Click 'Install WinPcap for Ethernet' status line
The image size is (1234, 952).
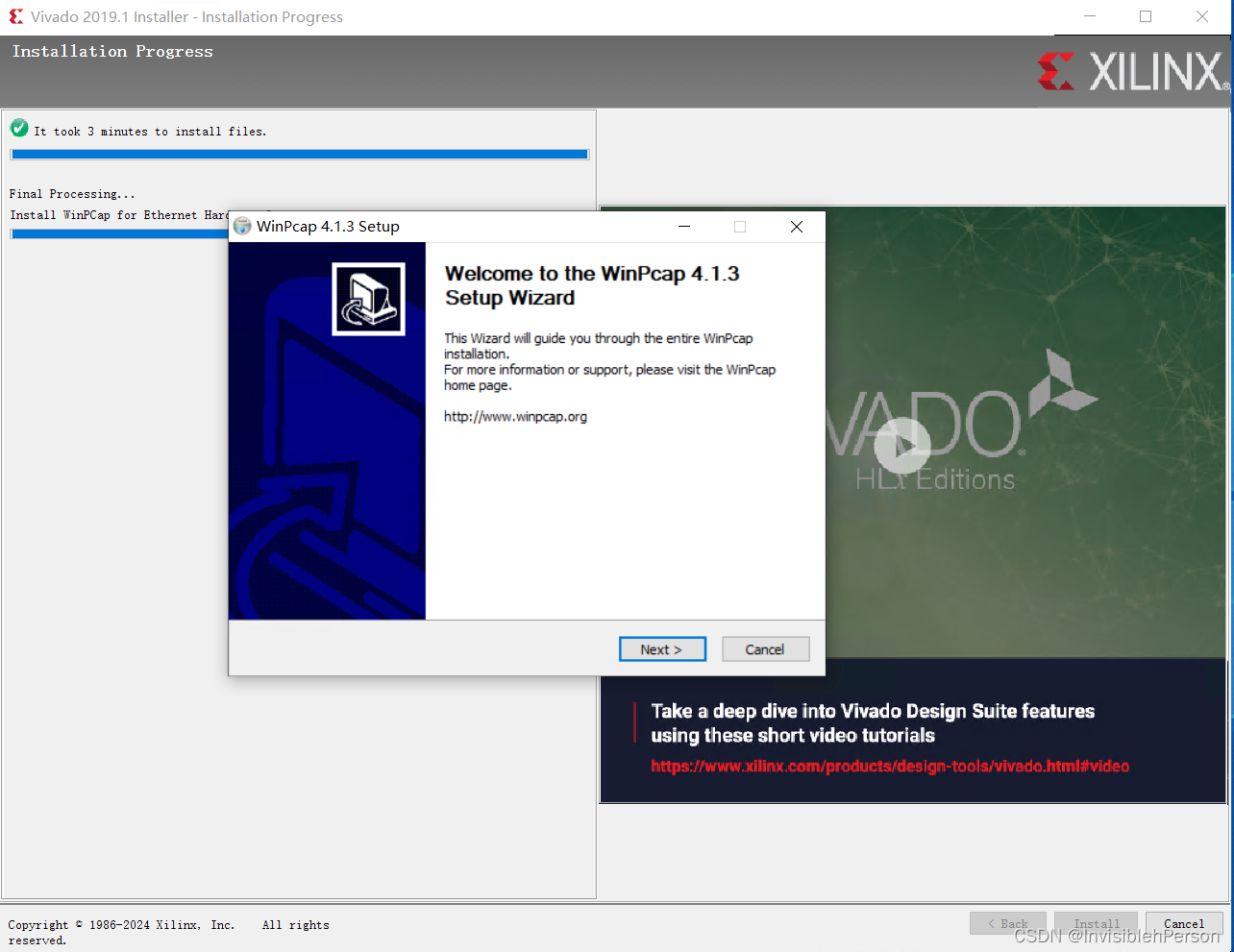pyautogui.click(x=119, y=215)
